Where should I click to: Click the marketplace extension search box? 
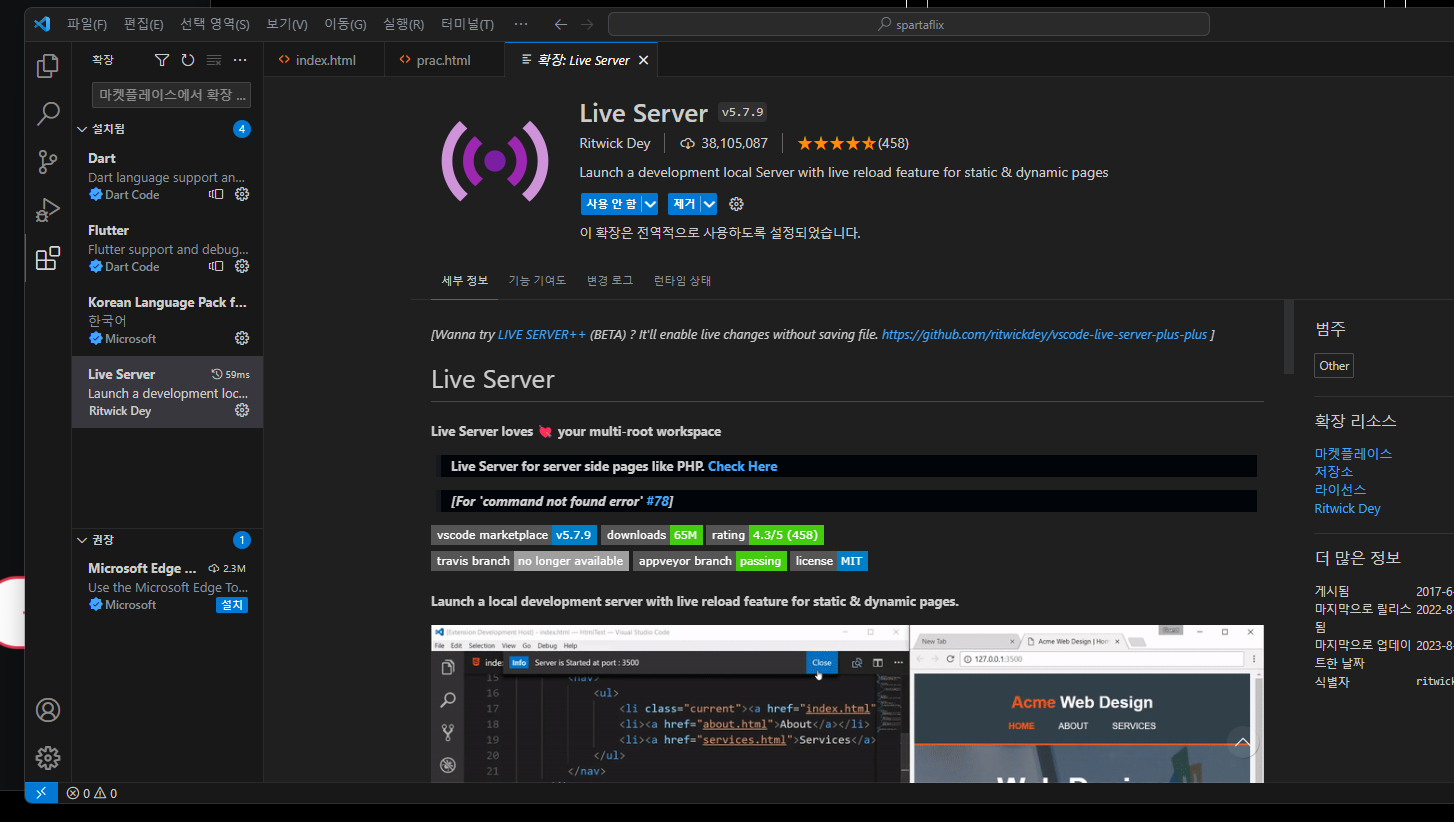coord(171,95)
